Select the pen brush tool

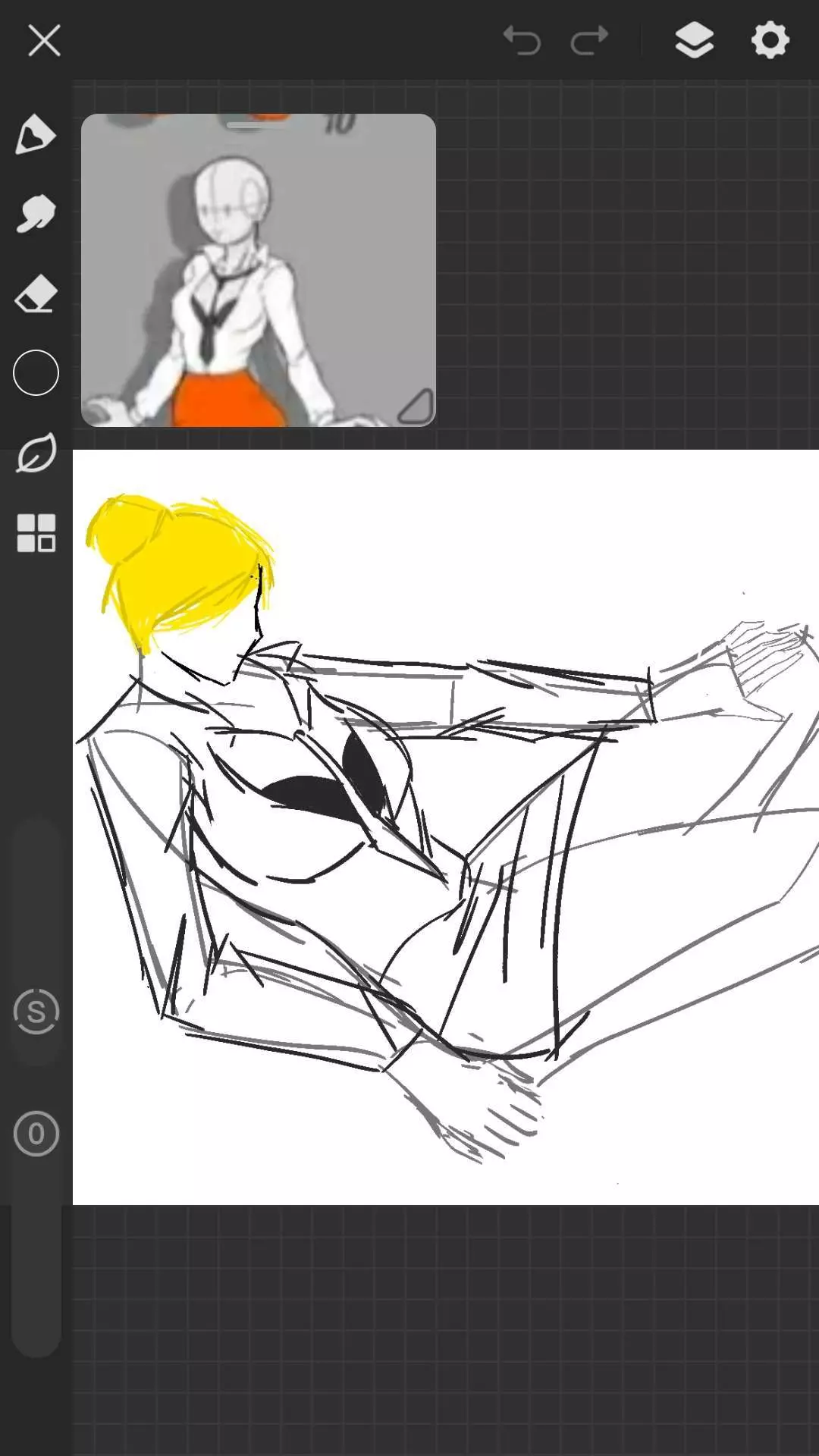click(36, 135)
